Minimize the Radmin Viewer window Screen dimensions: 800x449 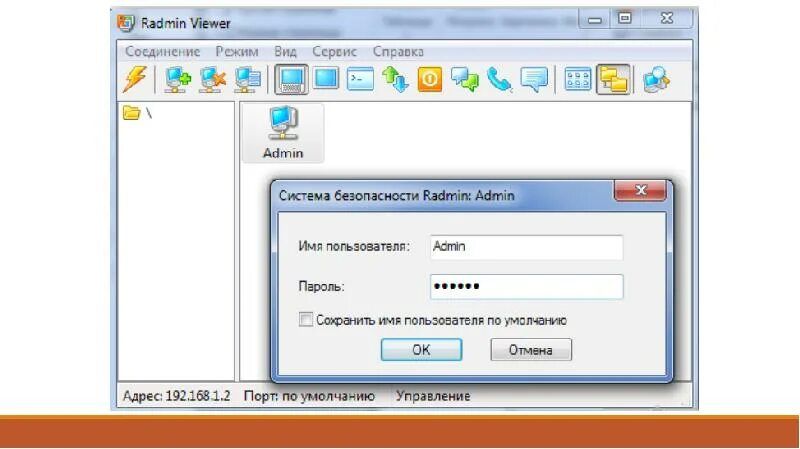click(594, 19)
